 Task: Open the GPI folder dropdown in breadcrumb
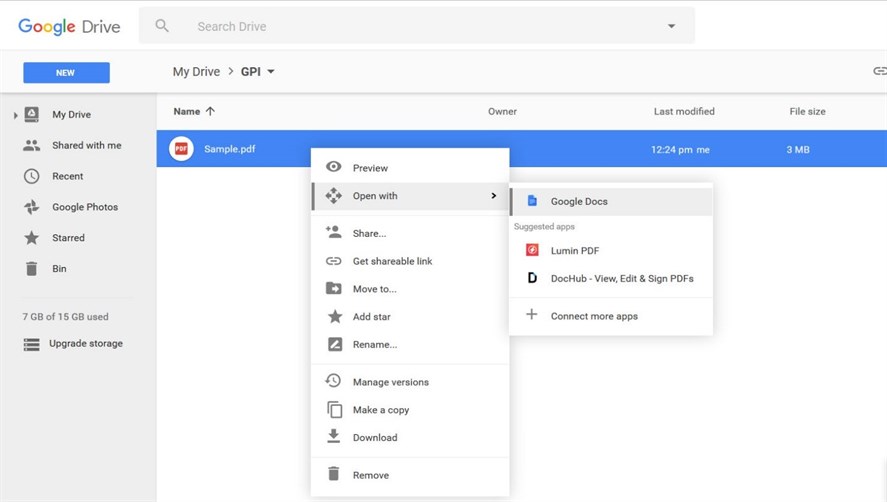[x=271, y=72]
